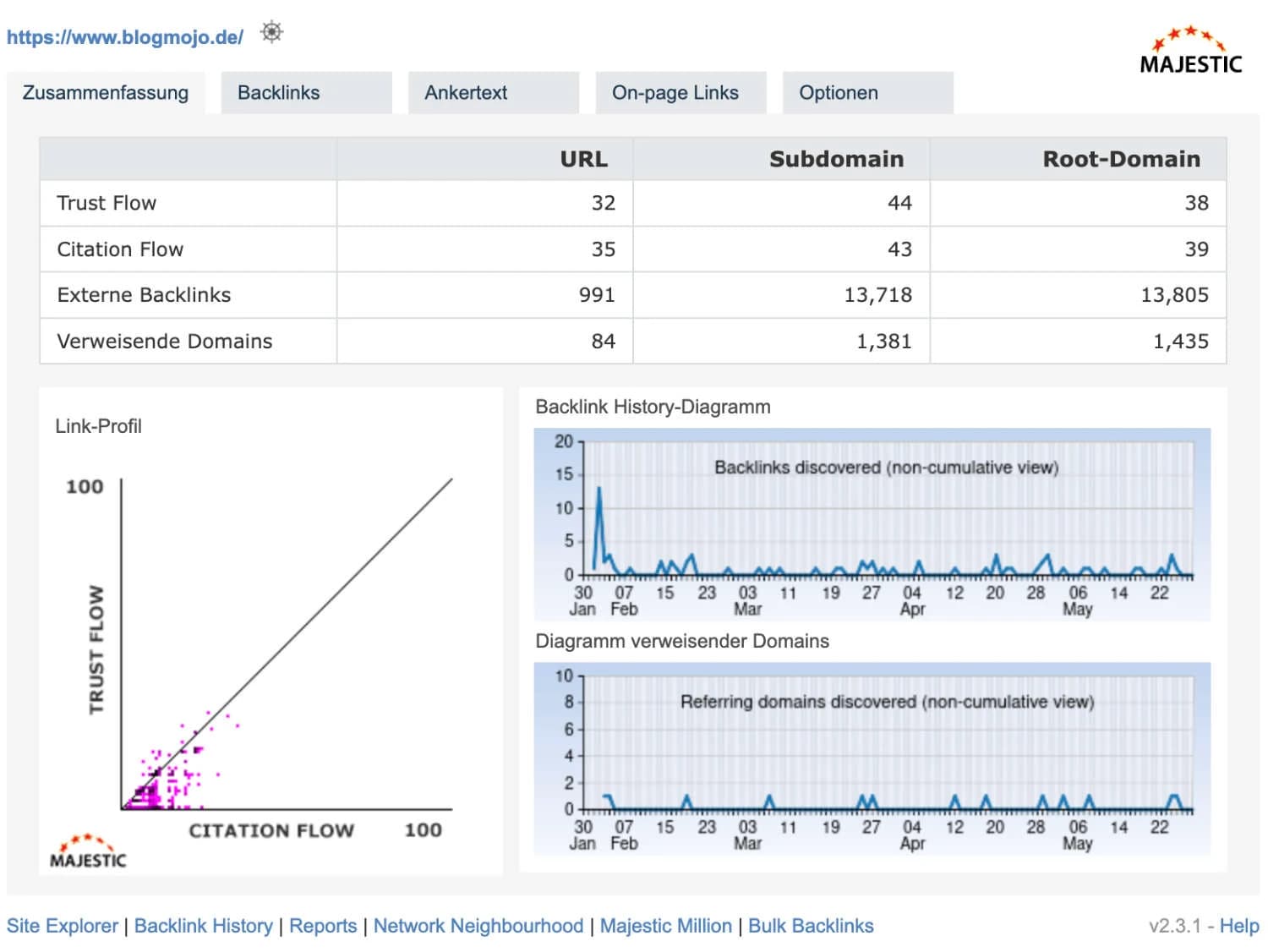Image resolution: width=1268 pixels, height=952 pixels.
Task: Open the settings gear next to the URL
Action: (271, 32)
